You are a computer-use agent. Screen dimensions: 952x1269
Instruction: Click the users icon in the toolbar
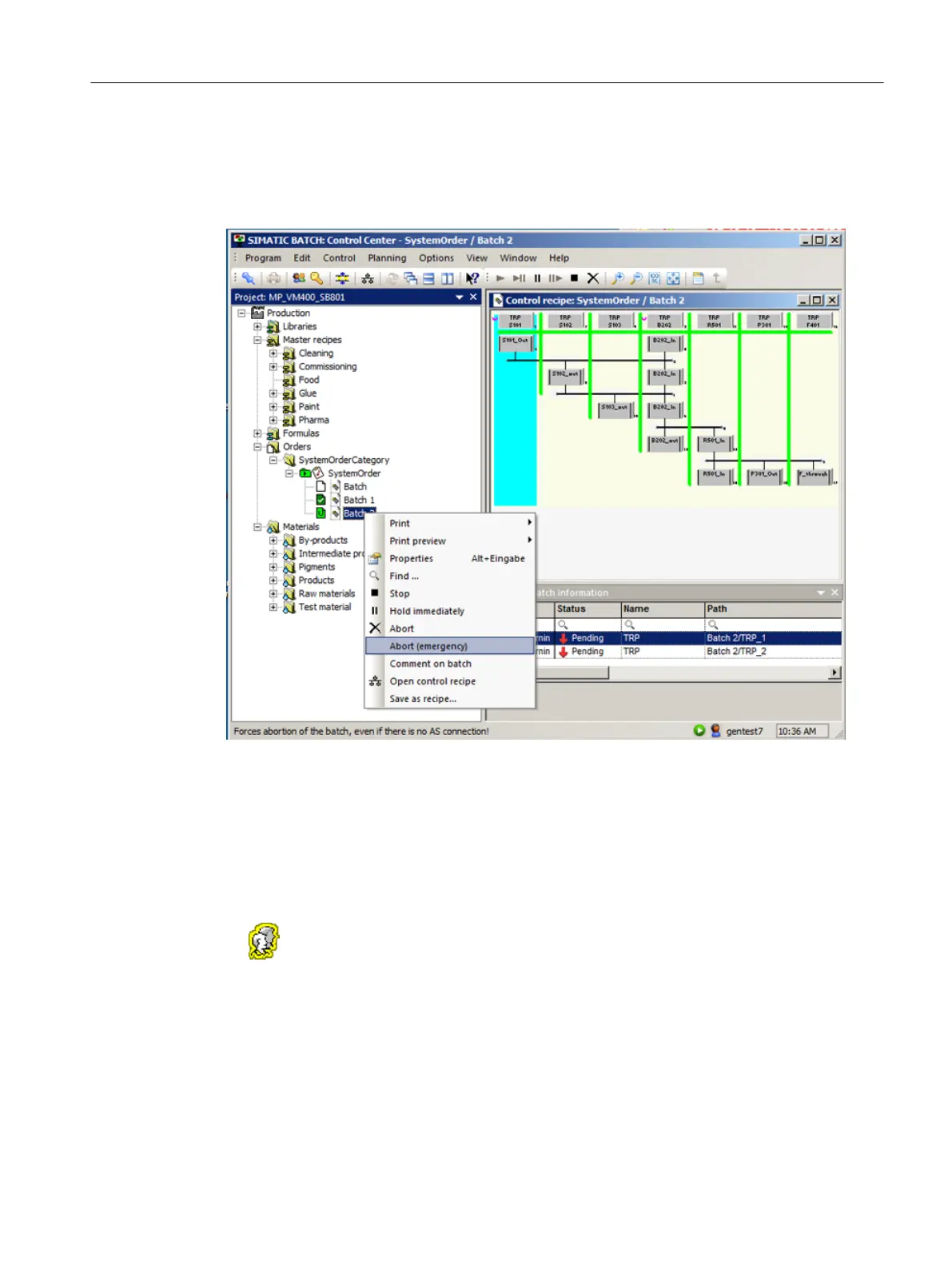pos(299,278)
